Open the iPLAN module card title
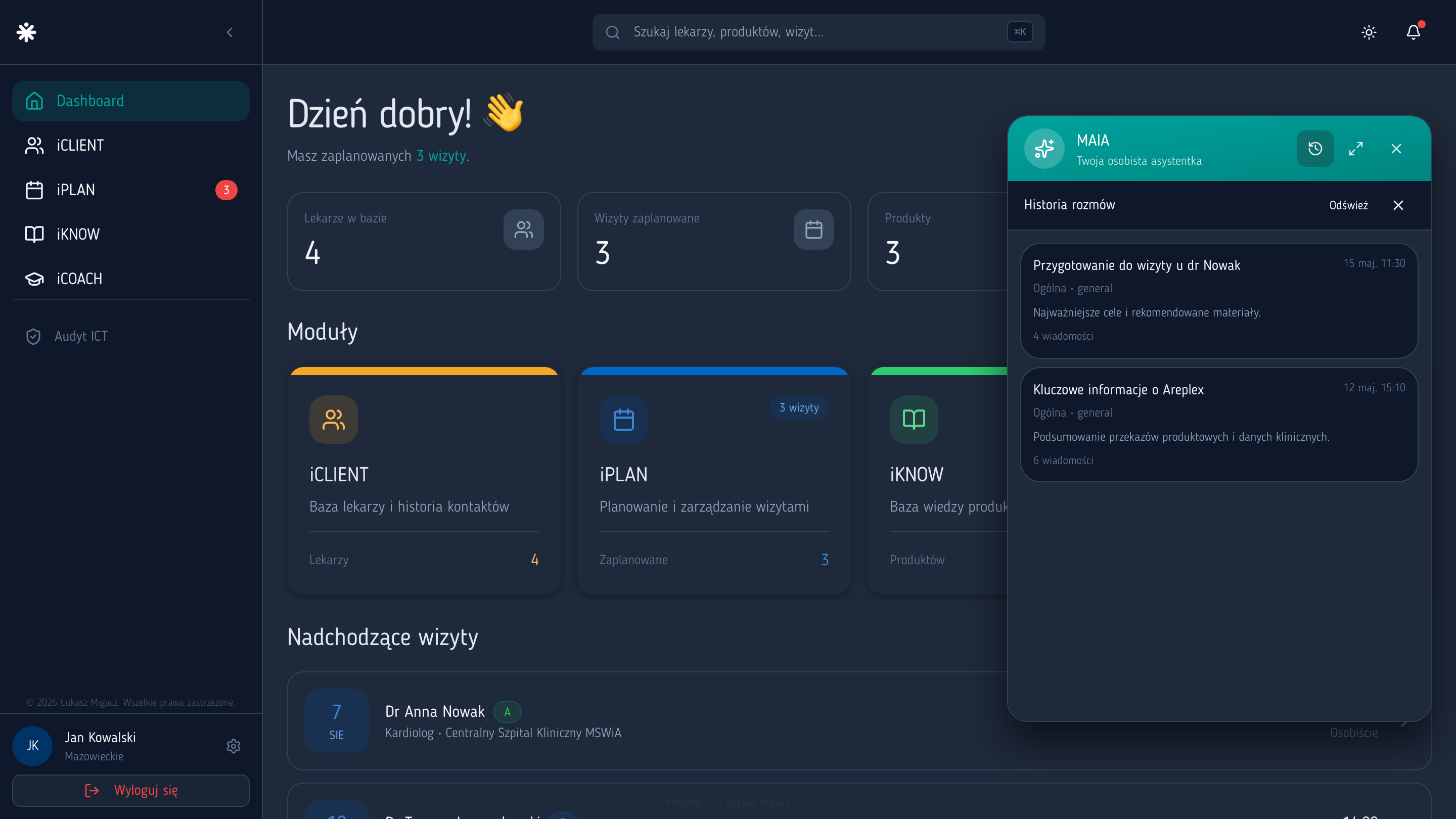 (623, 474)
